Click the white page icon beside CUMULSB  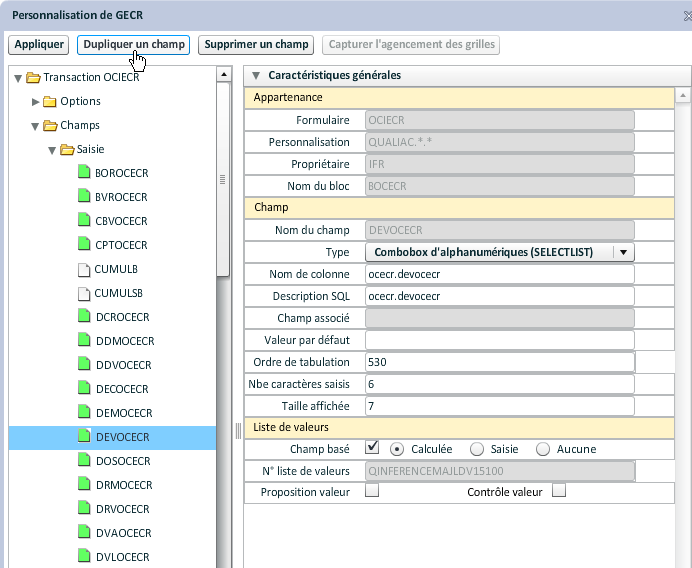click(85, 293)
